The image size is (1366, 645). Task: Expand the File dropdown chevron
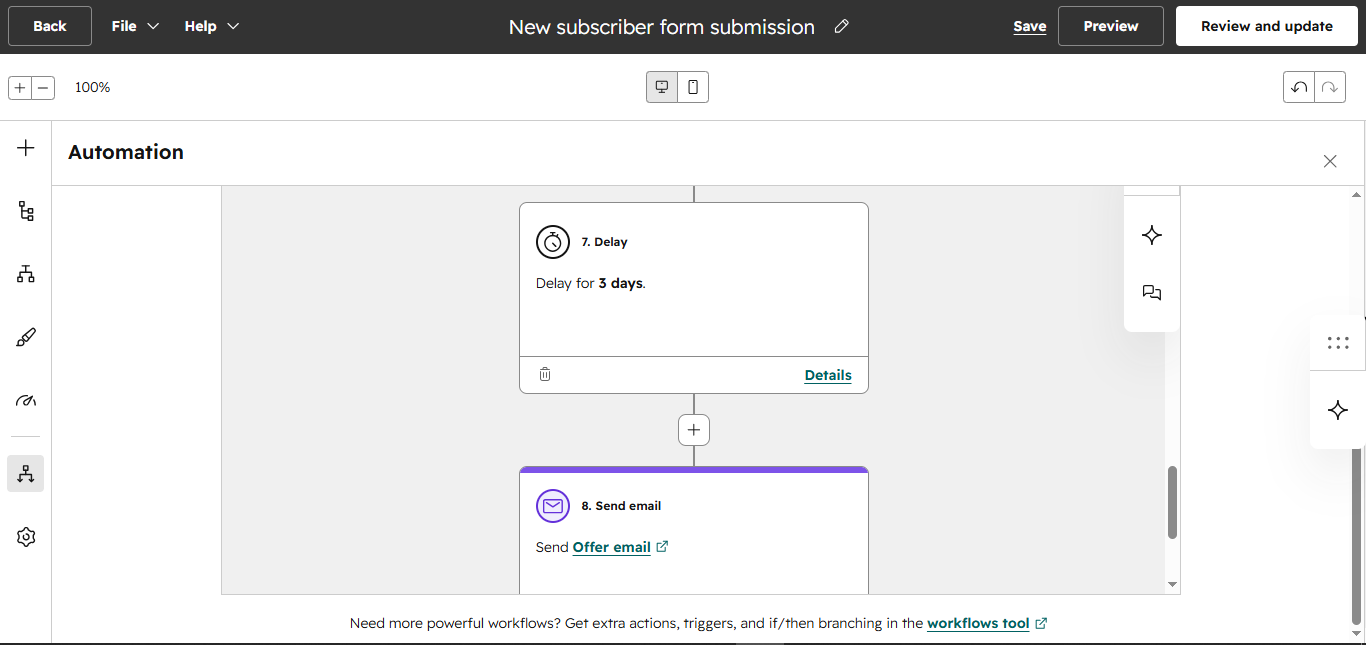point(153,26)
